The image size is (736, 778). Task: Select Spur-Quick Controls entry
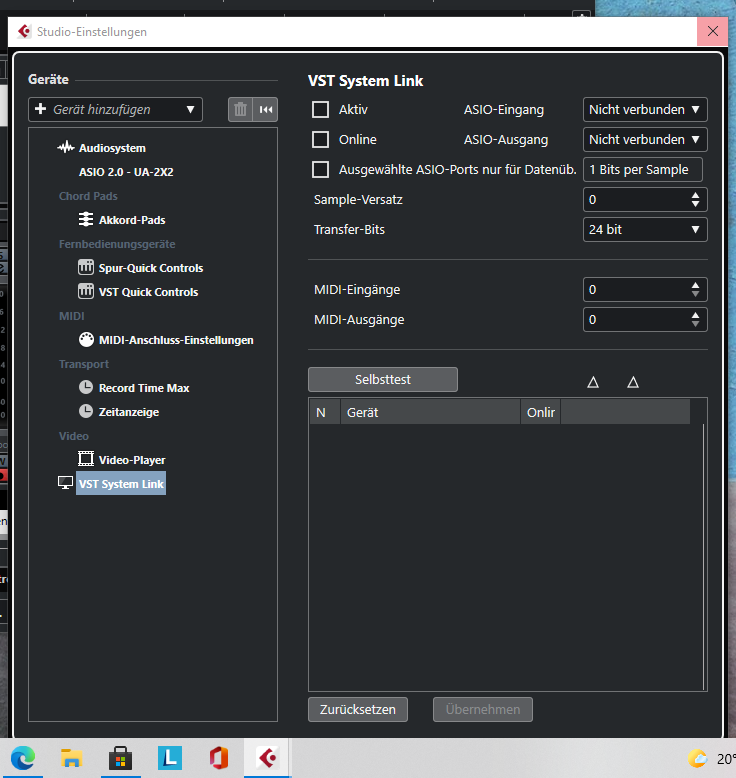coord(151,268)
